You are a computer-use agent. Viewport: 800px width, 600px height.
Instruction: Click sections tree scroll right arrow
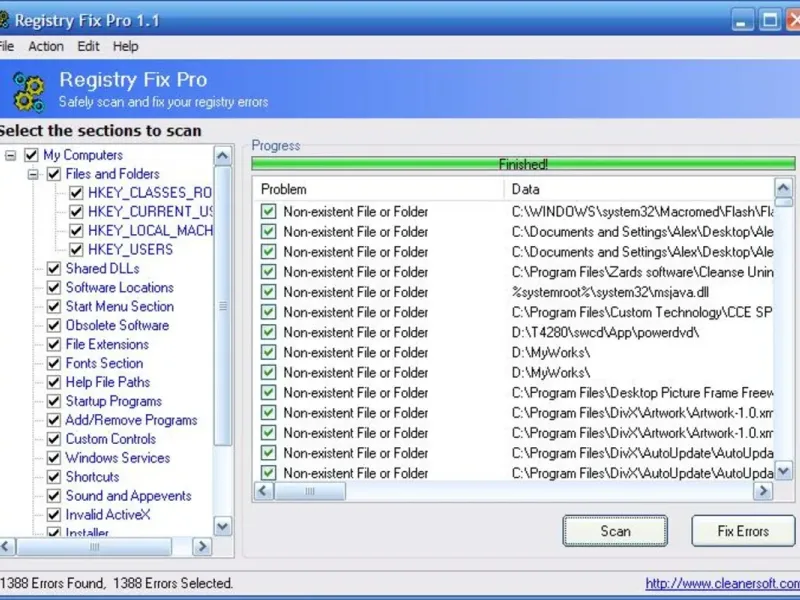coord(202,546)
